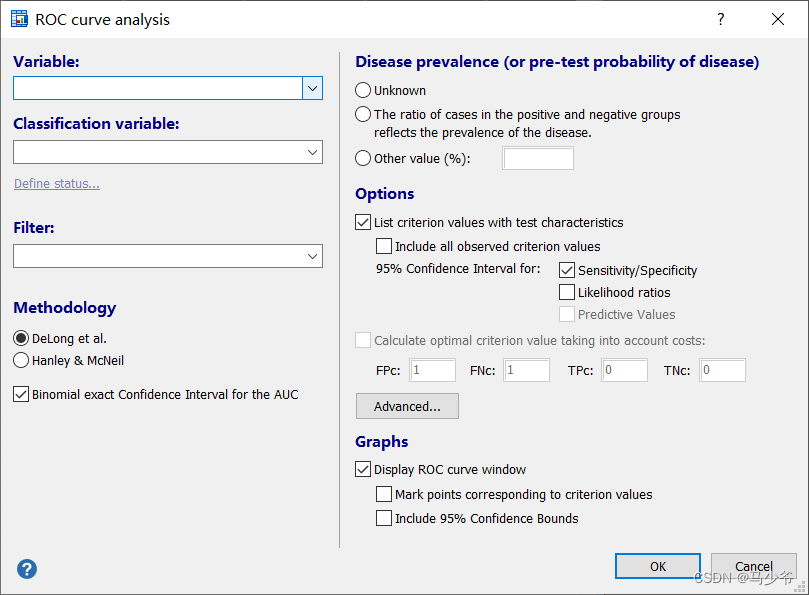Uncheck Binomial exact Confidence Interval for the AUC
This screenshot has width=809, height=595.
[x=21, y=394]
